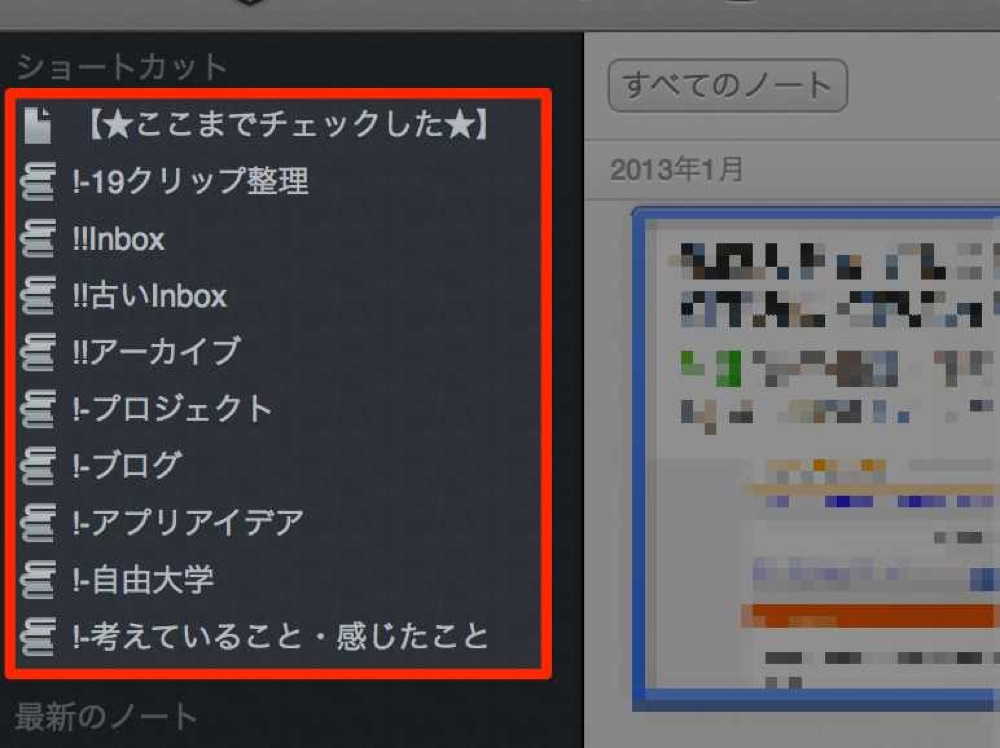Viewport: 1000px width, 748px height.
Task: Click notebook icon beside !-19クリップ整理
Action: pos(38,182)
